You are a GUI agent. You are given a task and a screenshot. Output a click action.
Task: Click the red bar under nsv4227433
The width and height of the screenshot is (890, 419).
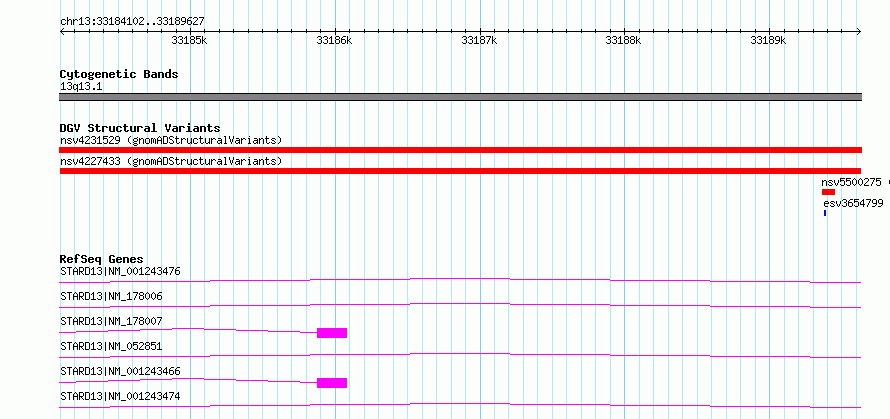pyautogui.click(x=460, y=171)
